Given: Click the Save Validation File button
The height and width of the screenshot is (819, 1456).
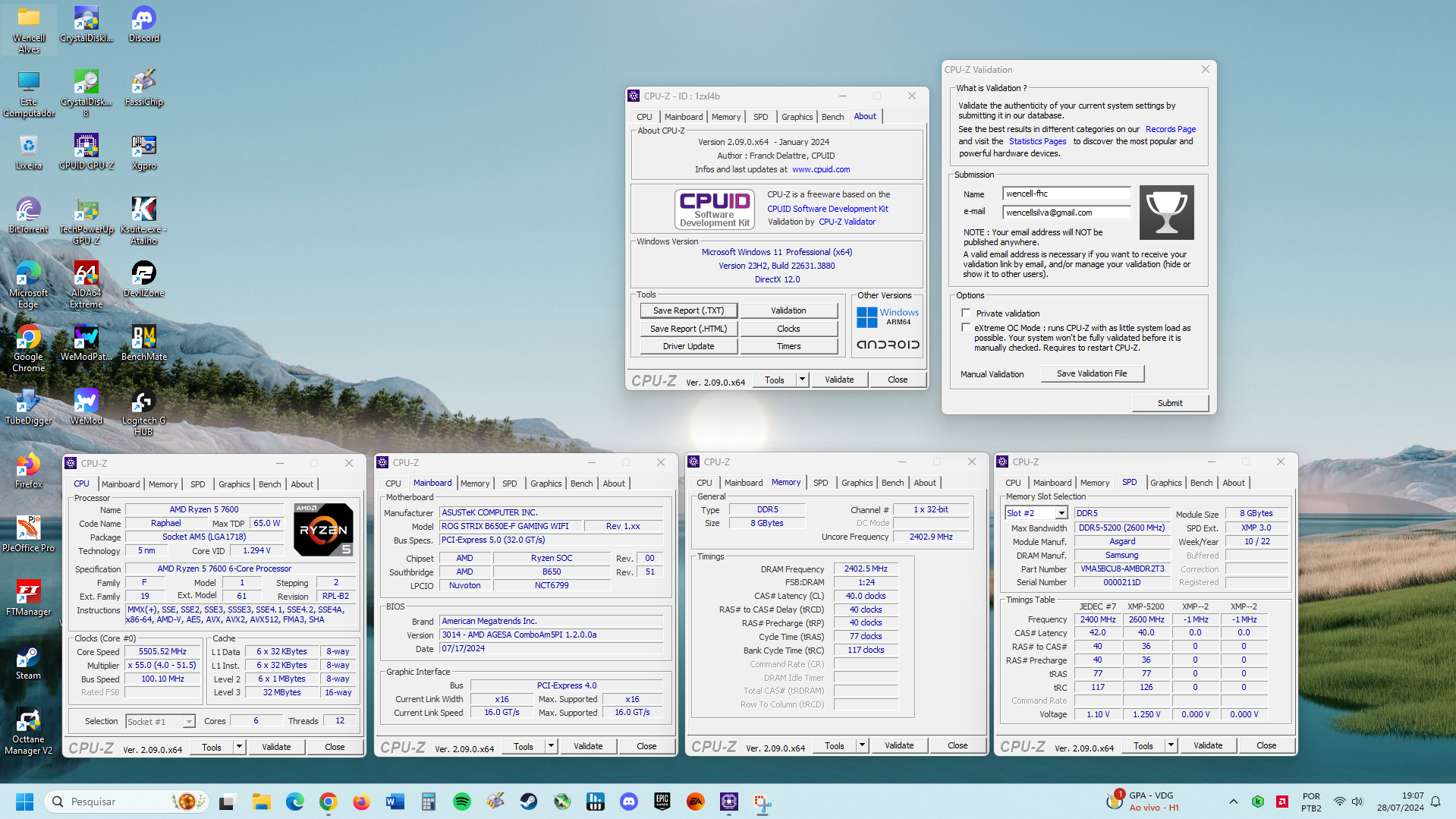Looking at the screenshot, I should click(x=1092, y=373).
